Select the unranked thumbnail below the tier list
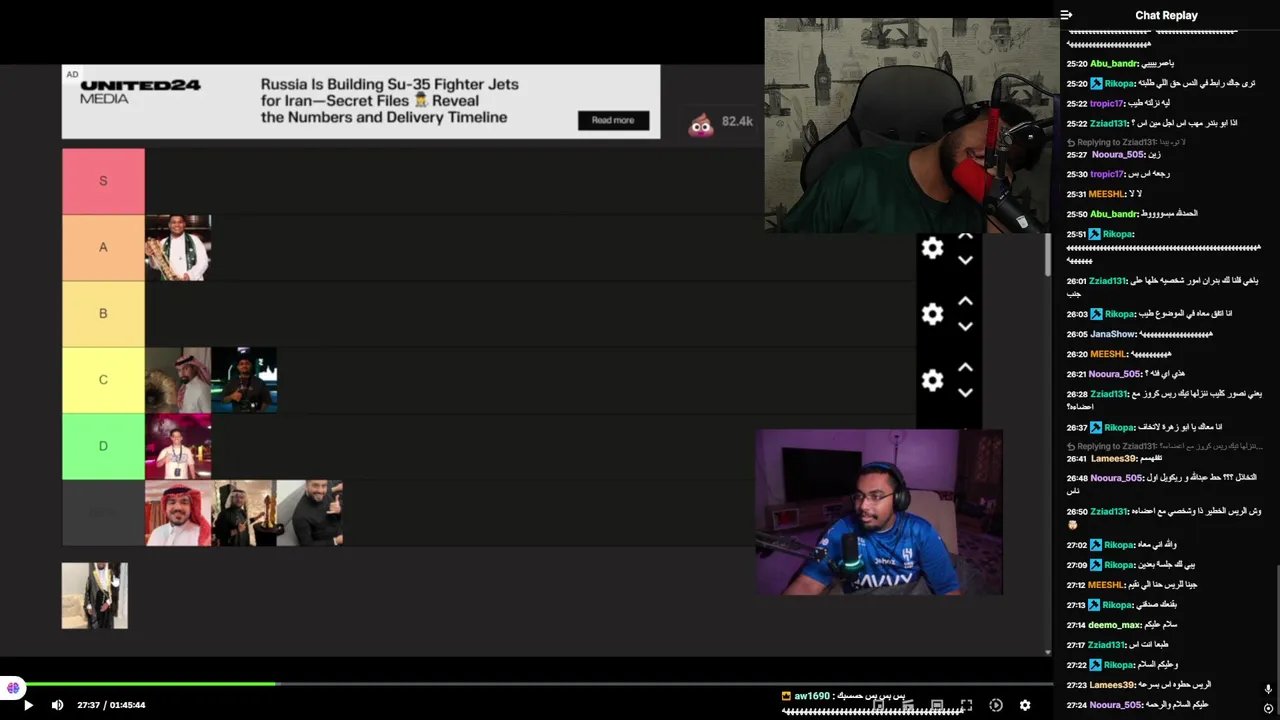1280x720 pixels. (x=95, y=596)
